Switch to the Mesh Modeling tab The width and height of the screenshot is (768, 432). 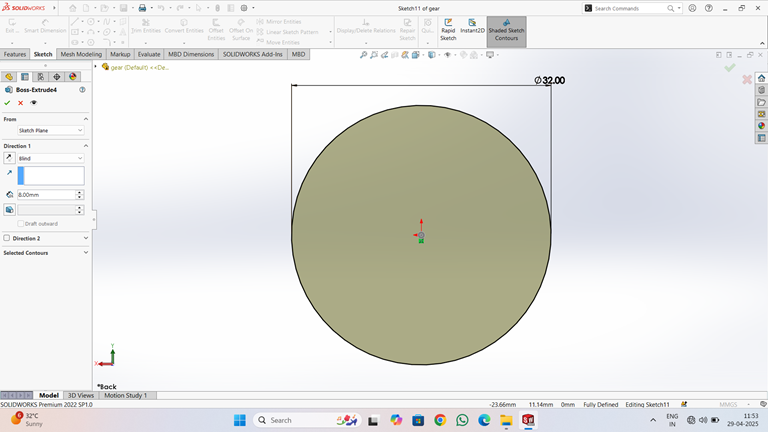(81, 54)
